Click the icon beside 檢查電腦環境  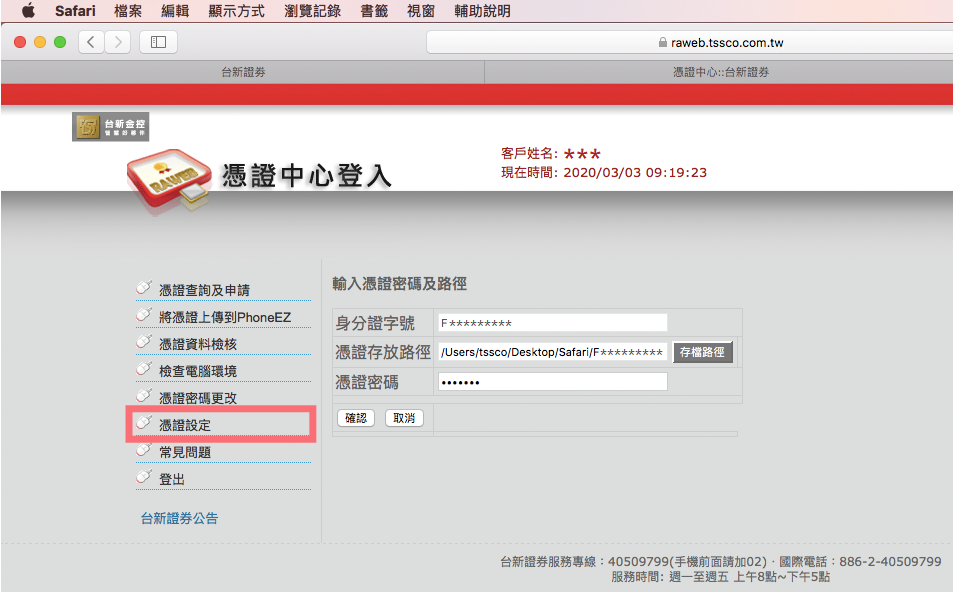click(x=144, y=368)
